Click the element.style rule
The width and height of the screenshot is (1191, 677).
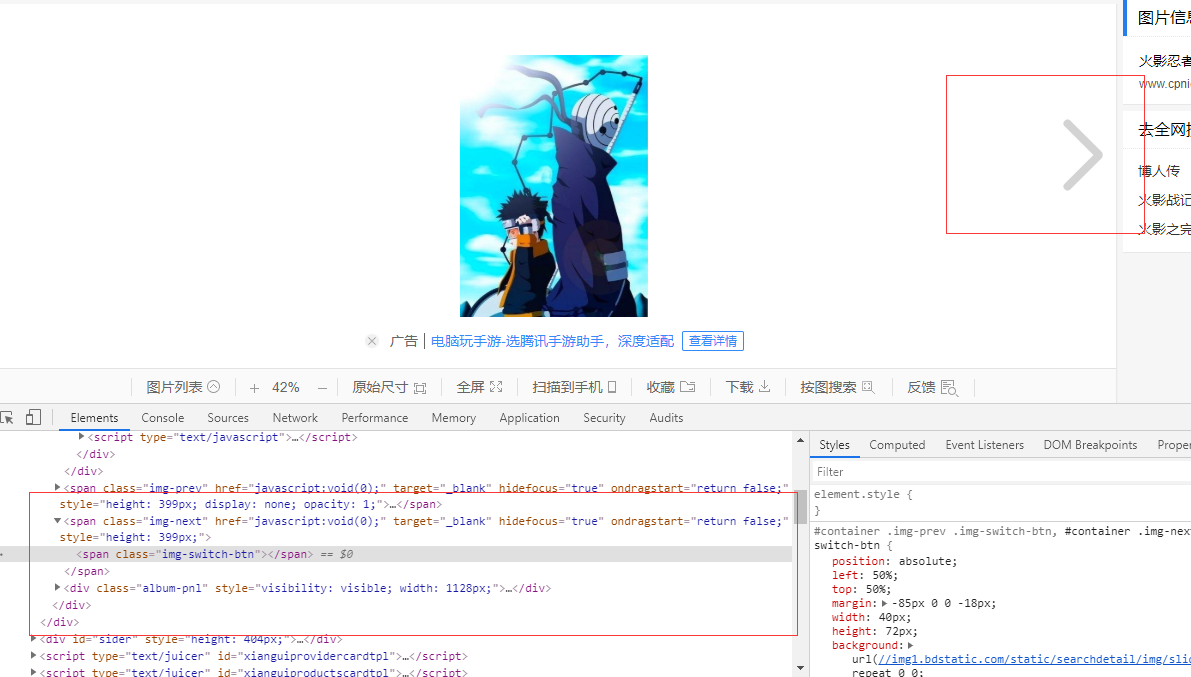point(863,495)
